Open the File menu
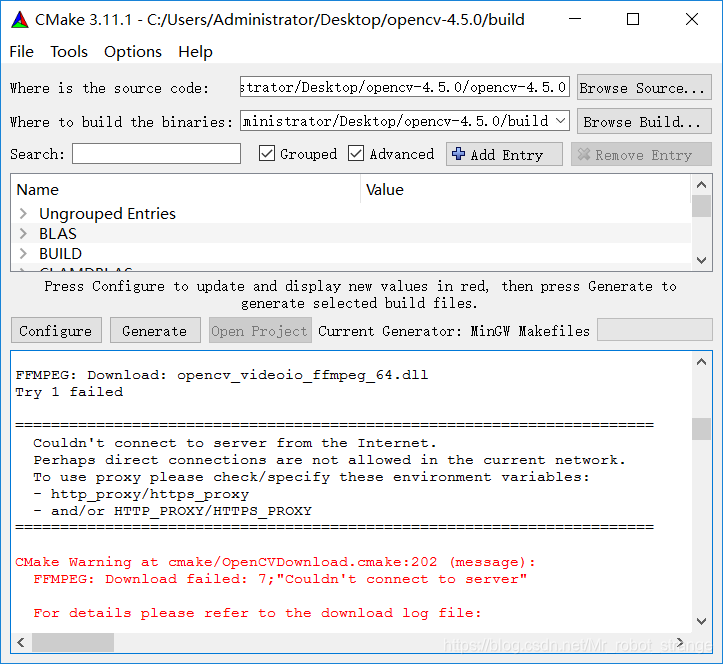This screenshot has width=723, height=664. [21, 52]
